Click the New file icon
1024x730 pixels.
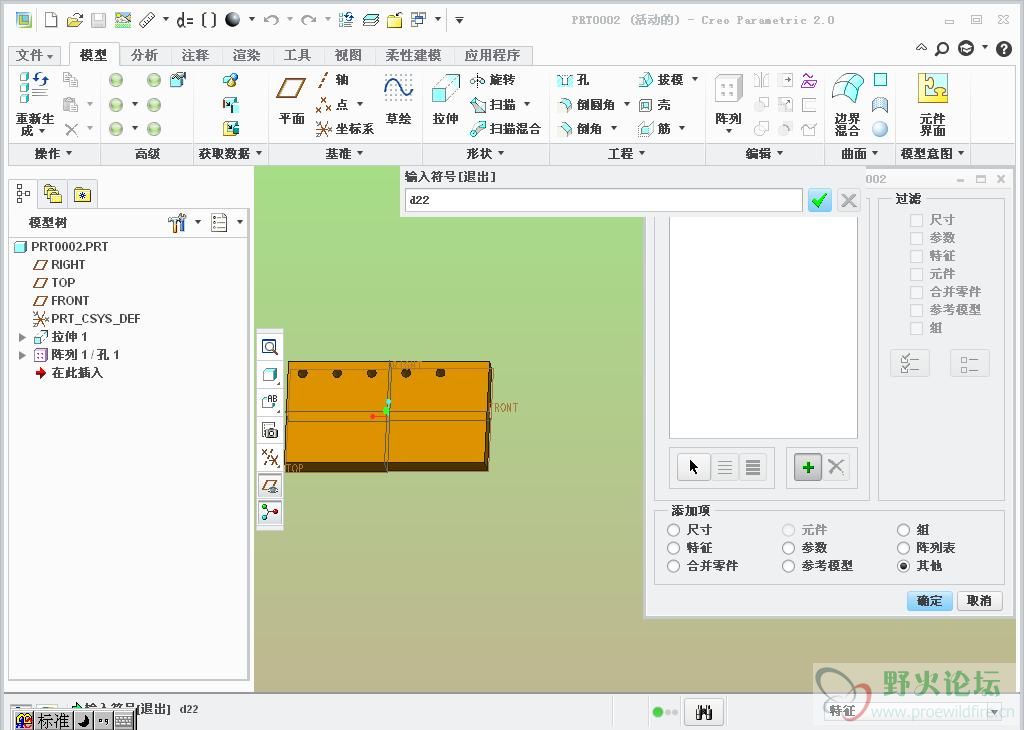click(x=50, y=20)
